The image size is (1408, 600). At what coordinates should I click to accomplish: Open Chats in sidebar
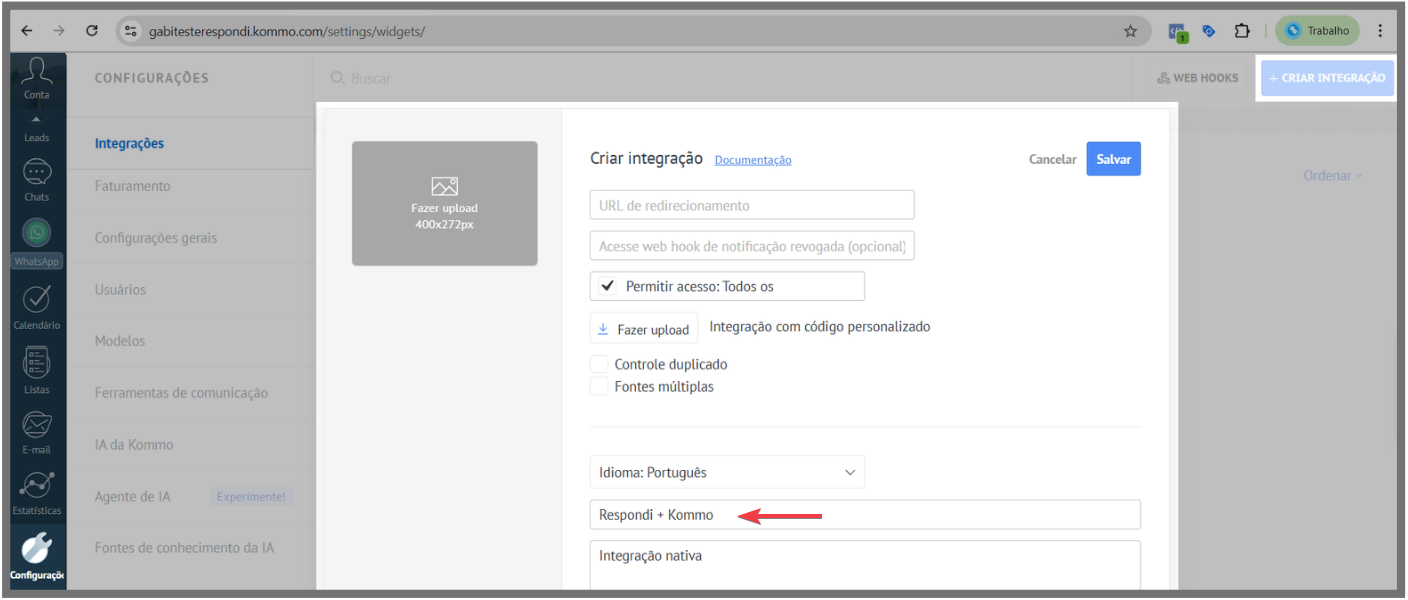[x=37, y=180]
